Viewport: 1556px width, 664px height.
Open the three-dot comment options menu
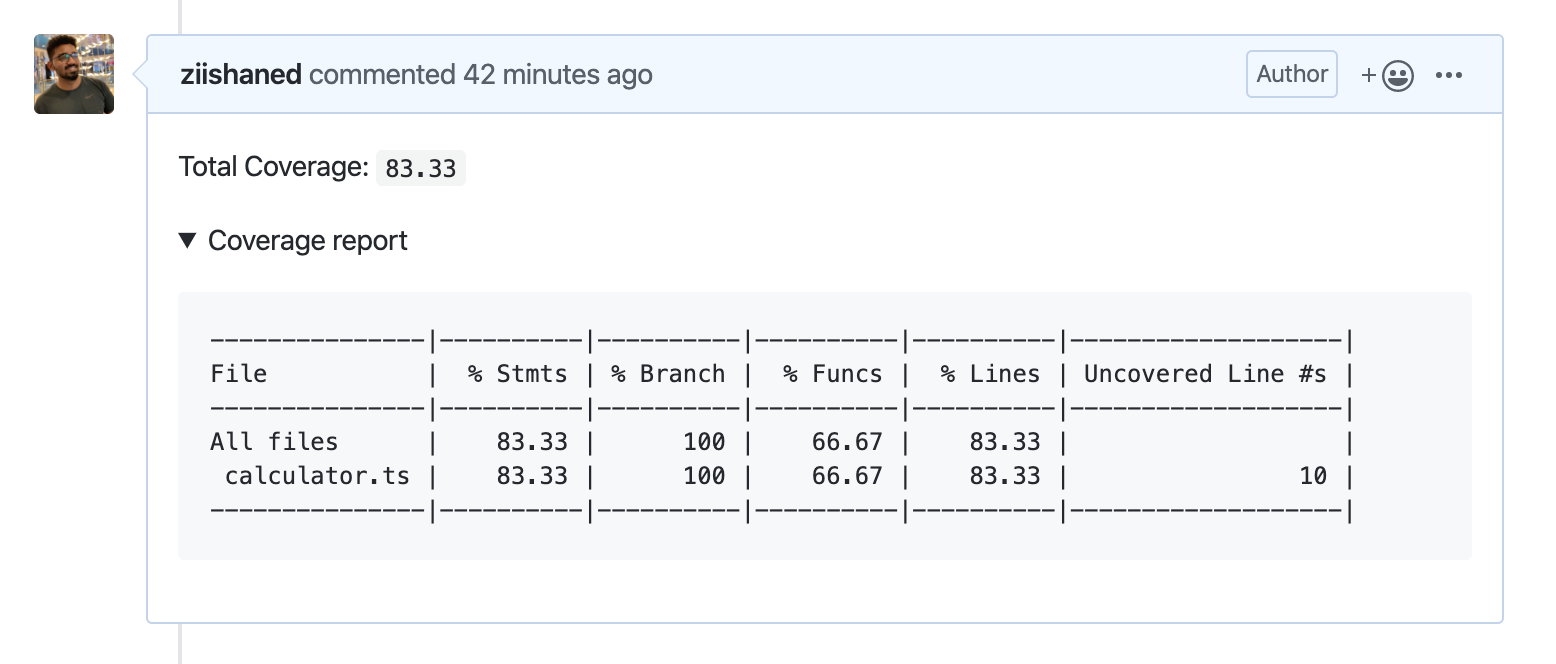pos(1448,75)
